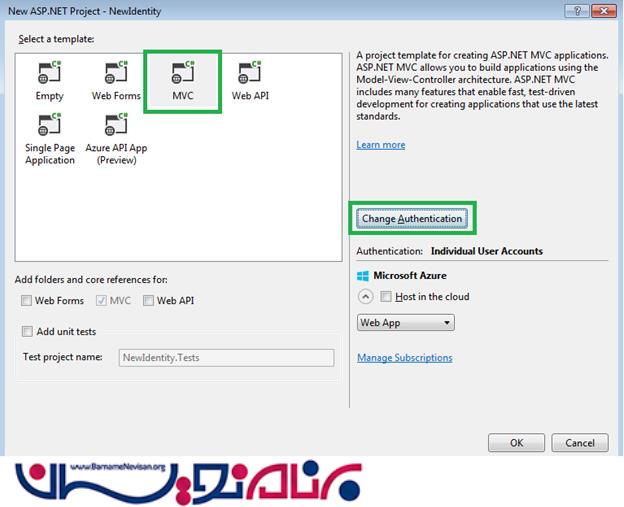This screenshot has height=507, width=624.
Task: Click the Microsoft Azure Windows logo
Action: coord(363,276)
